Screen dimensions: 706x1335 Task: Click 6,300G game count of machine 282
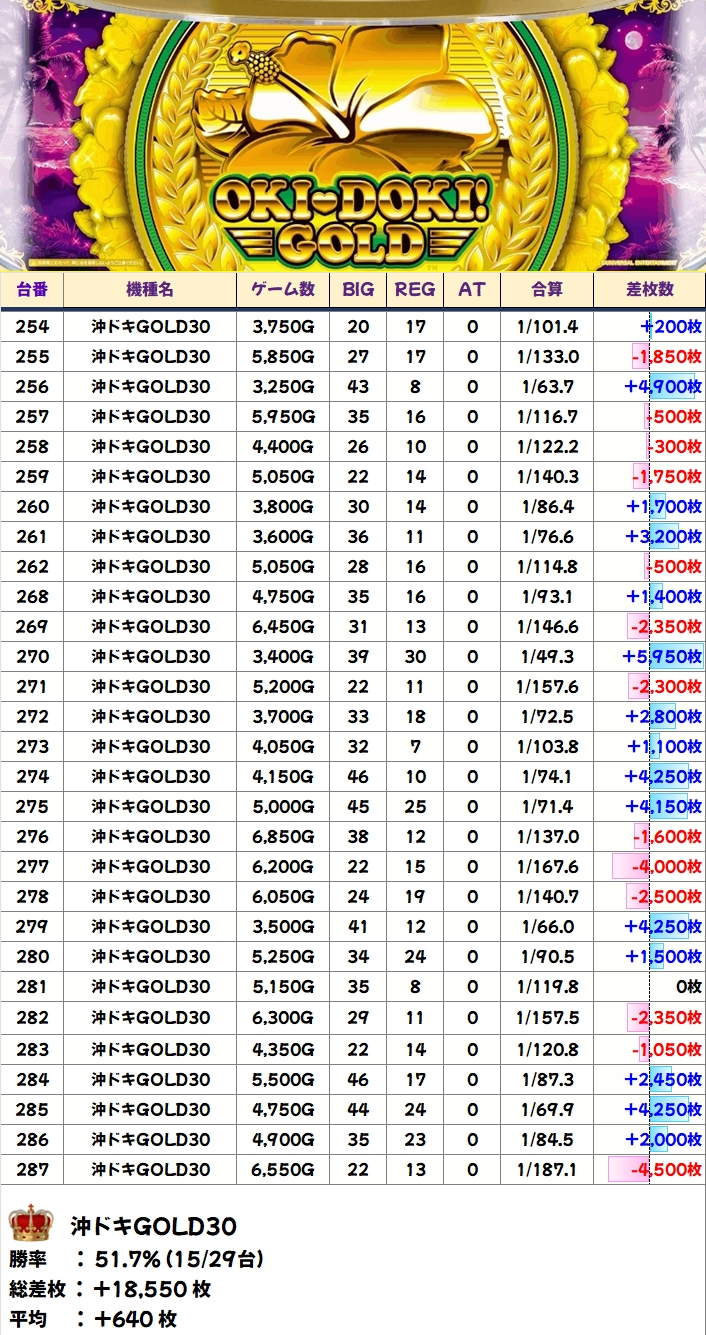point(283,1018)
